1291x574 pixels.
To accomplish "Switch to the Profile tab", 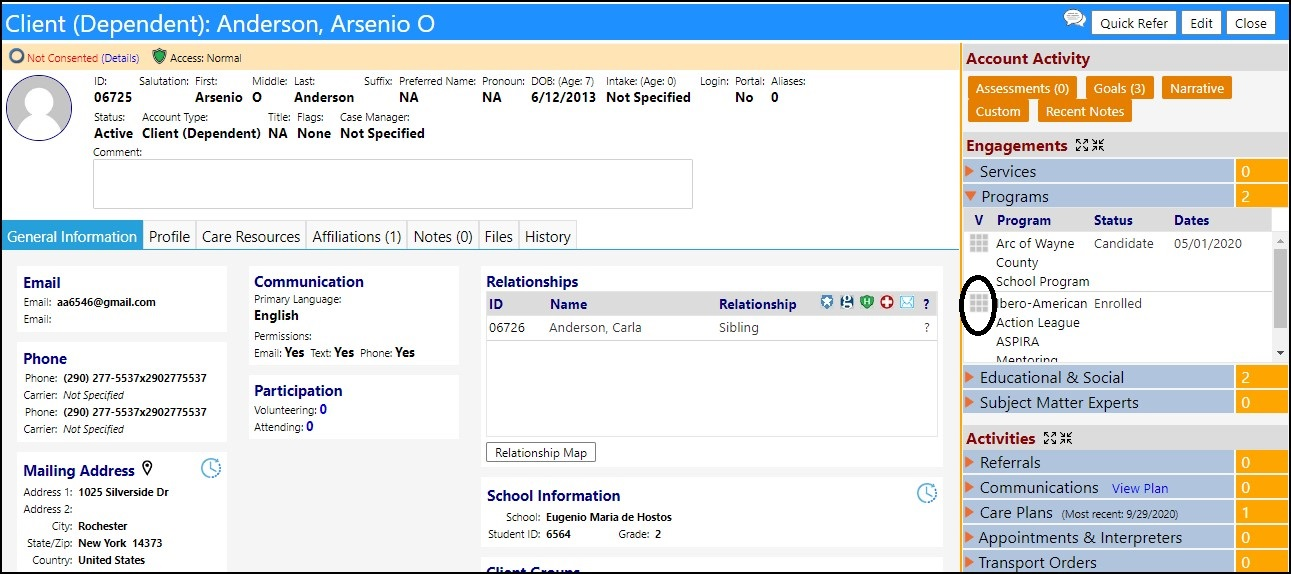I will pyautogui.click(x=169, y=236).
